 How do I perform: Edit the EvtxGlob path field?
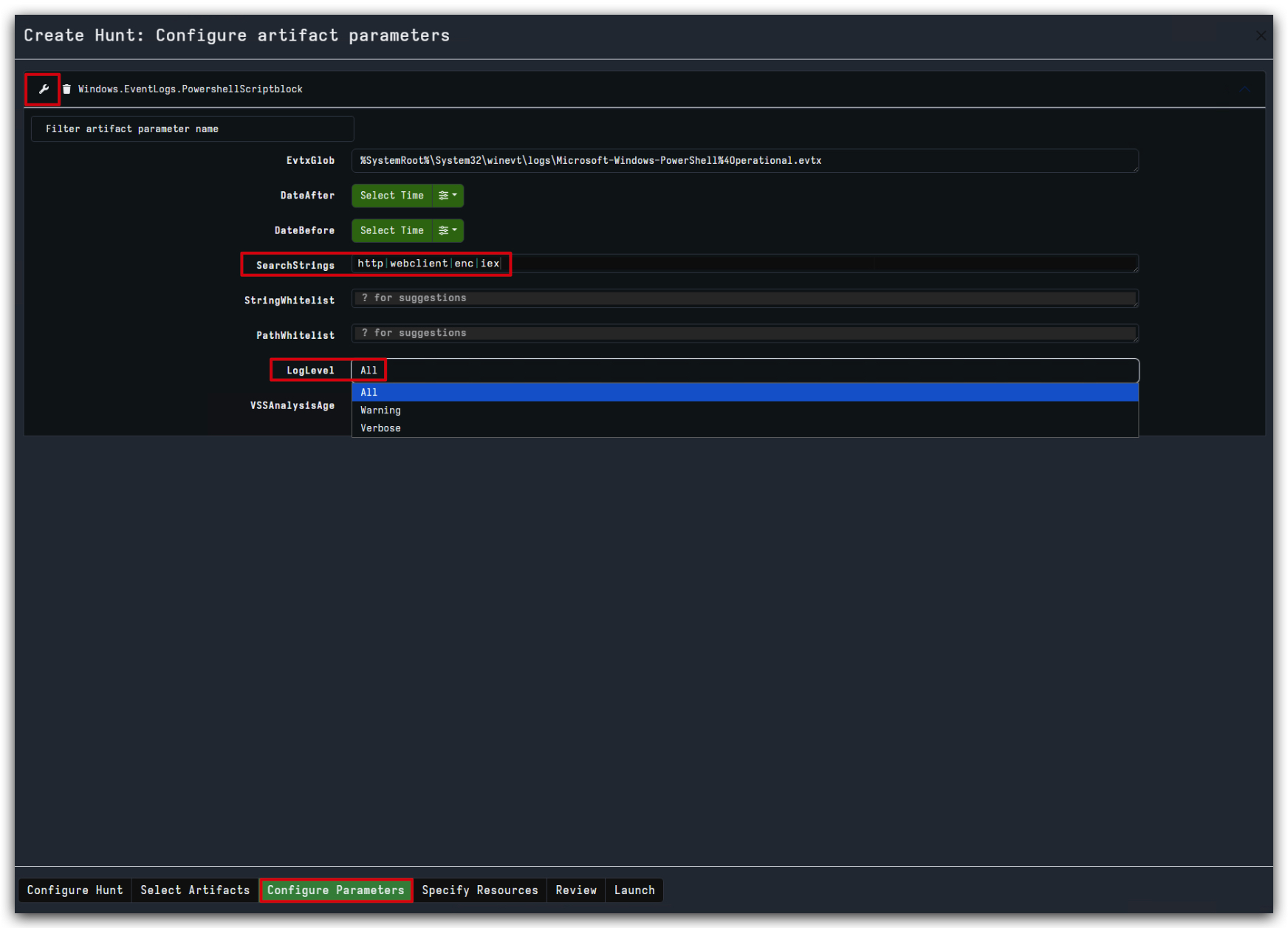(x=745, y=161)
